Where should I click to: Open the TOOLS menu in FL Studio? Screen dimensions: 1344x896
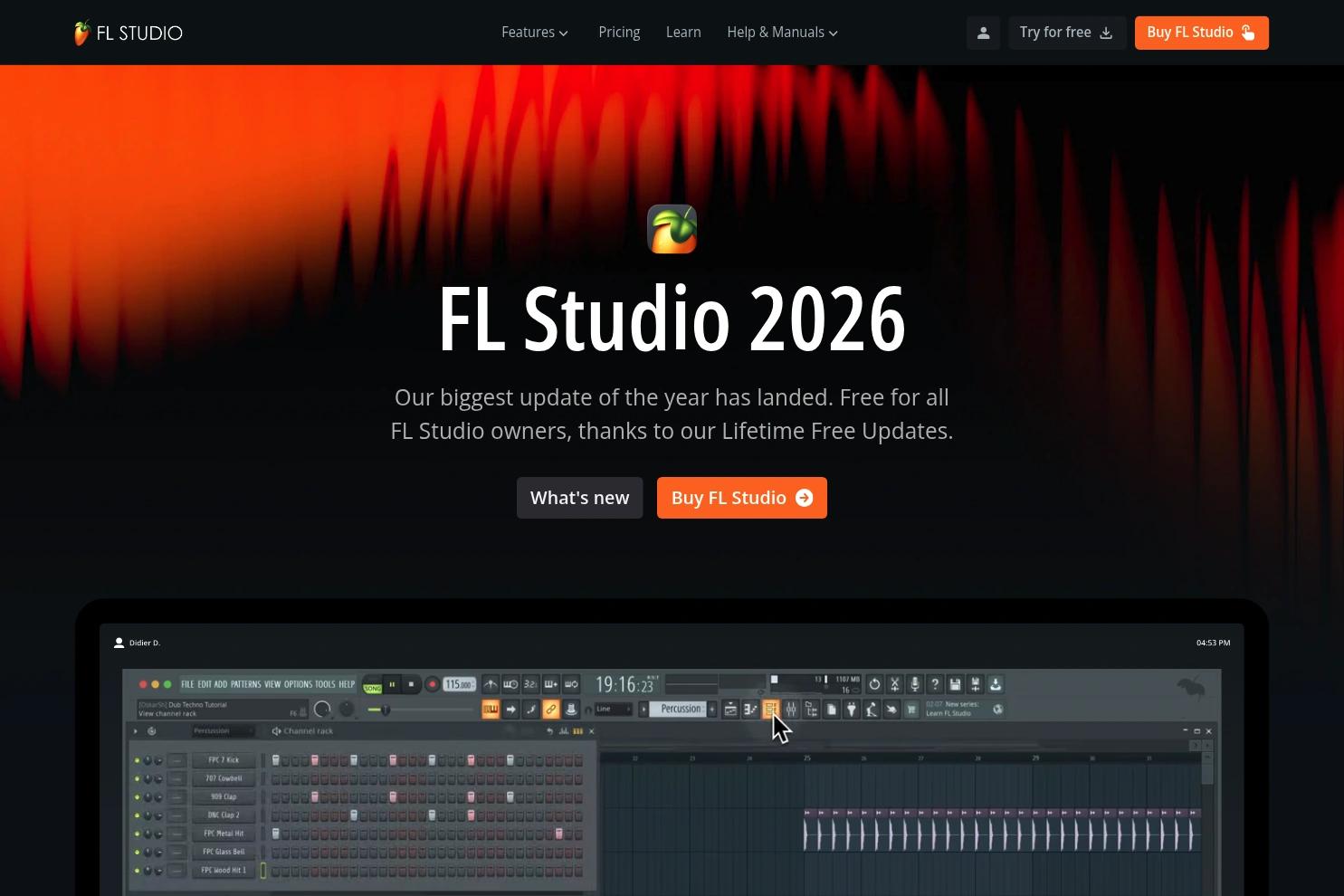click(x=325, y=684)
